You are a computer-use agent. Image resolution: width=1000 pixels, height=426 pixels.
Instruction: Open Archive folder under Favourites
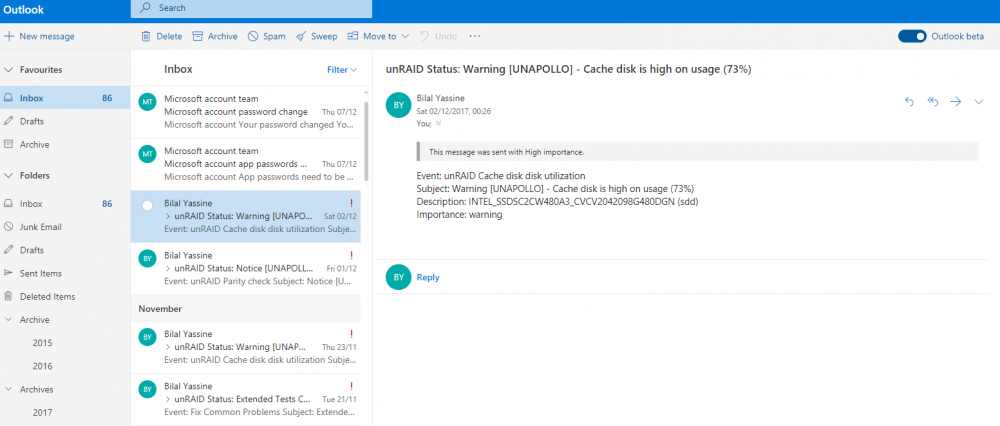(65, 144)
